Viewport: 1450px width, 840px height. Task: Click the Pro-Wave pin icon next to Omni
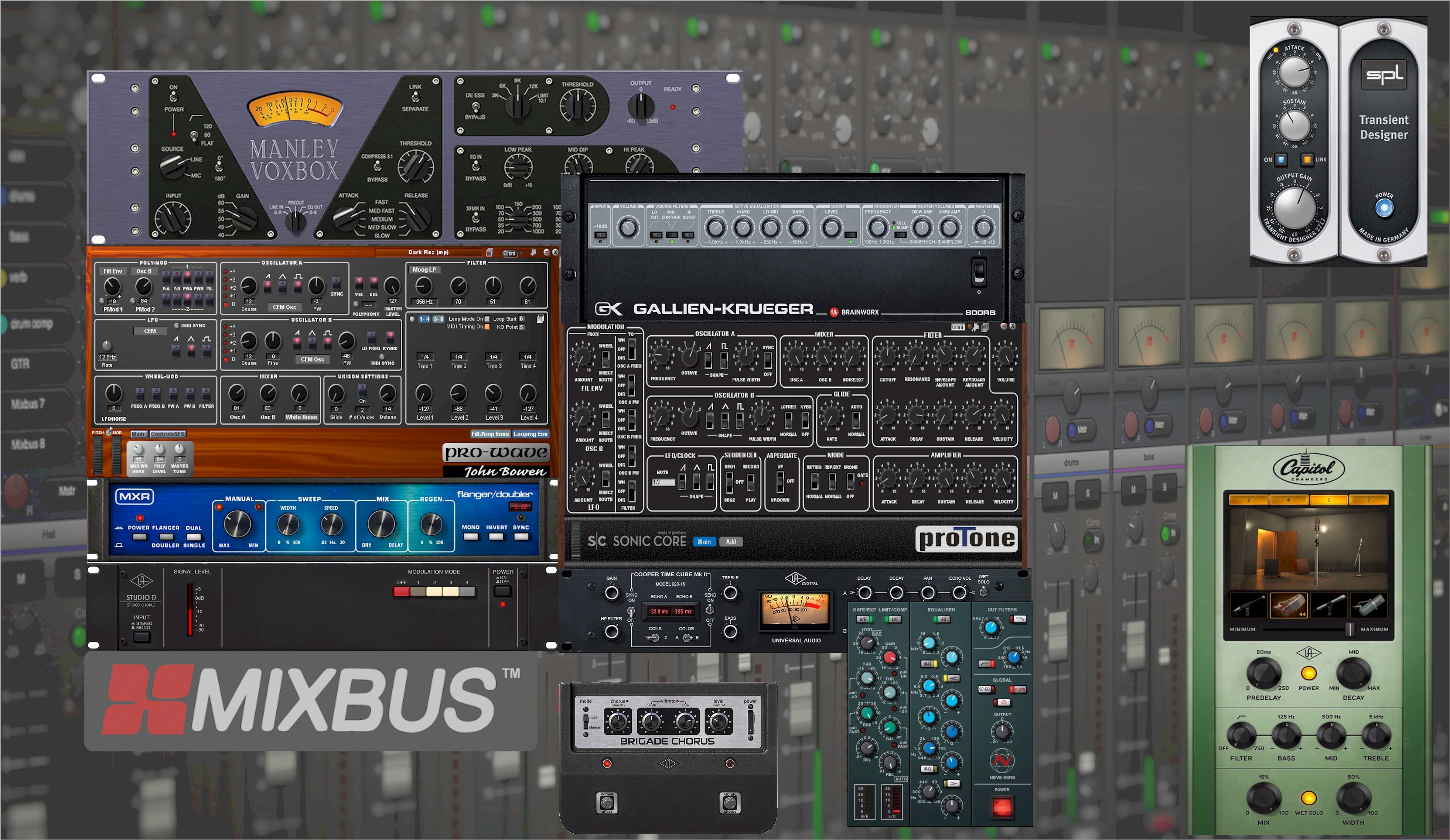pyautogui.click(x=533, y=253)
